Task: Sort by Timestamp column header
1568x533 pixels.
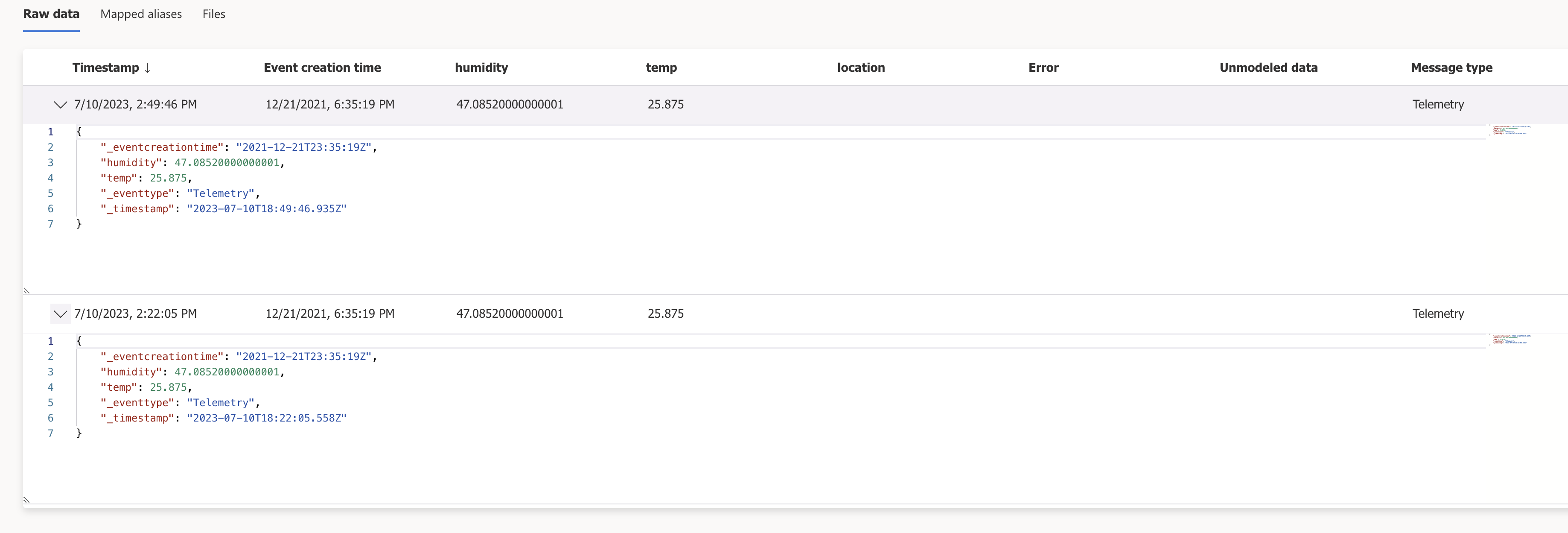Action: pyautogui.click(x=106, y=67)
